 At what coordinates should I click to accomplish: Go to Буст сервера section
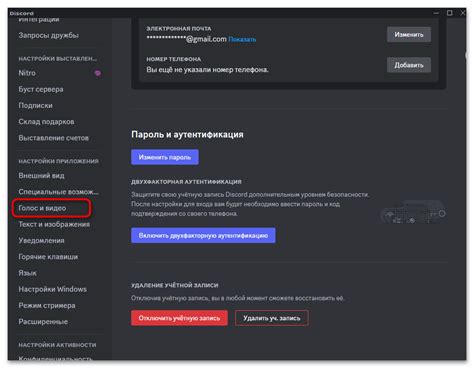click(x=41, y=89)
